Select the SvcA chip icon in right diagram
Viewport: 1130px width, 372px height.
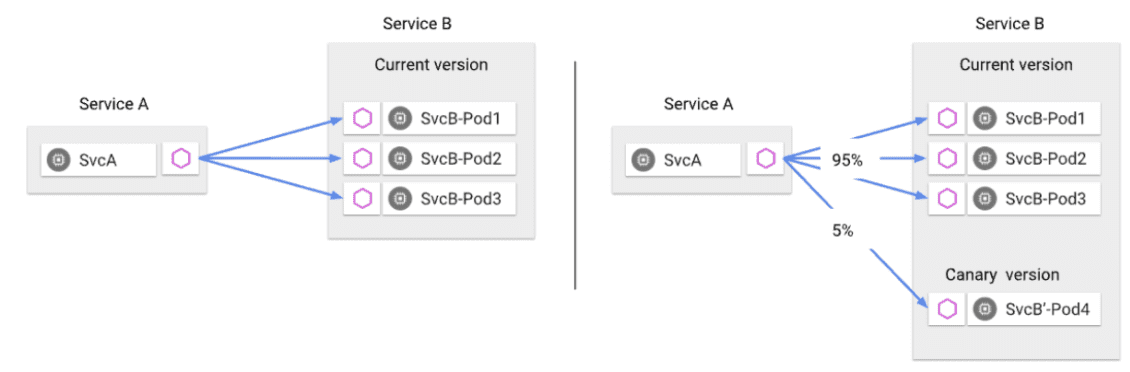coord(641,159)
